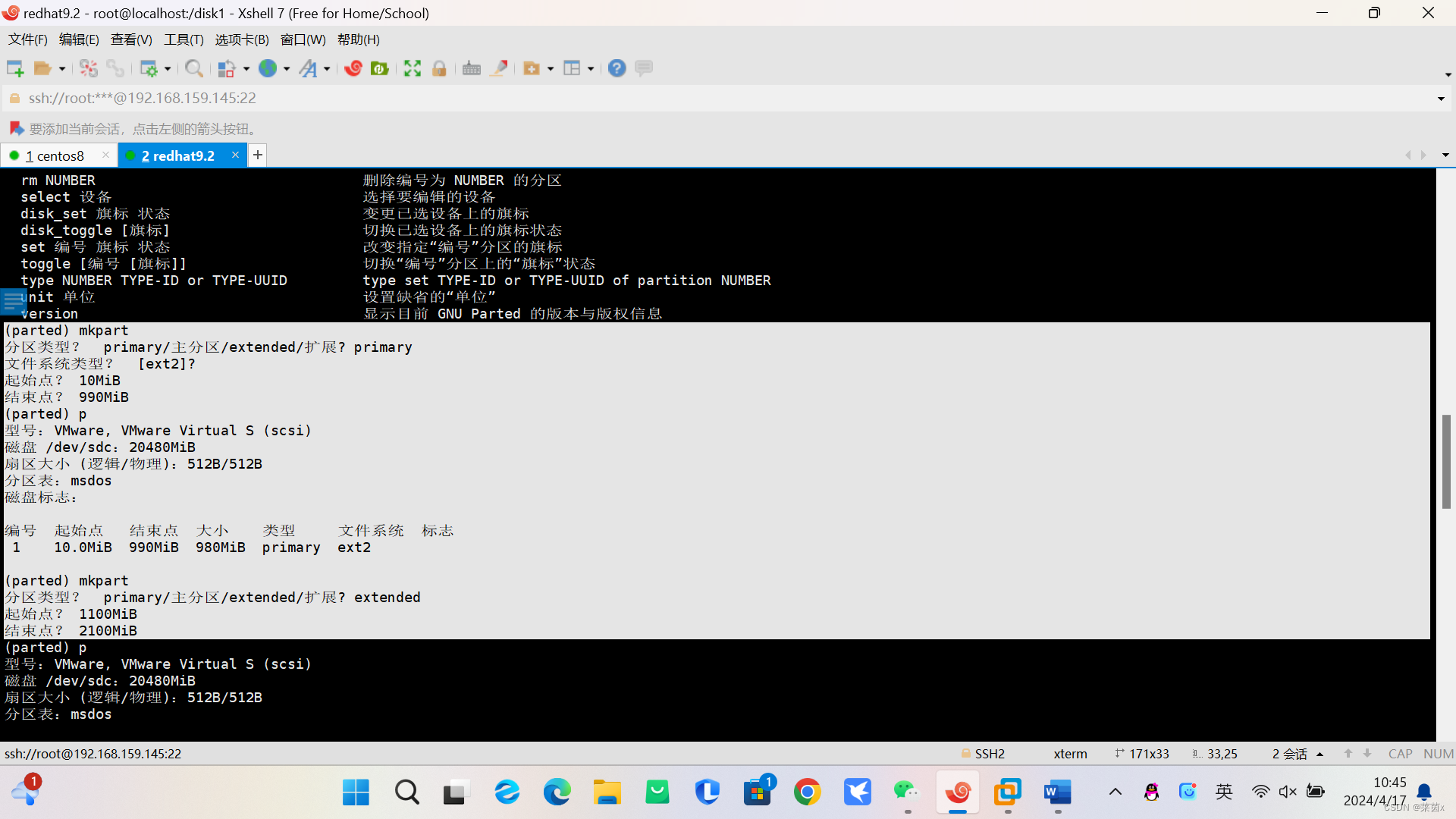Open a new session from the toolbar
The width and height of the screenshot is (1456, 819).
tap(14, 68)
